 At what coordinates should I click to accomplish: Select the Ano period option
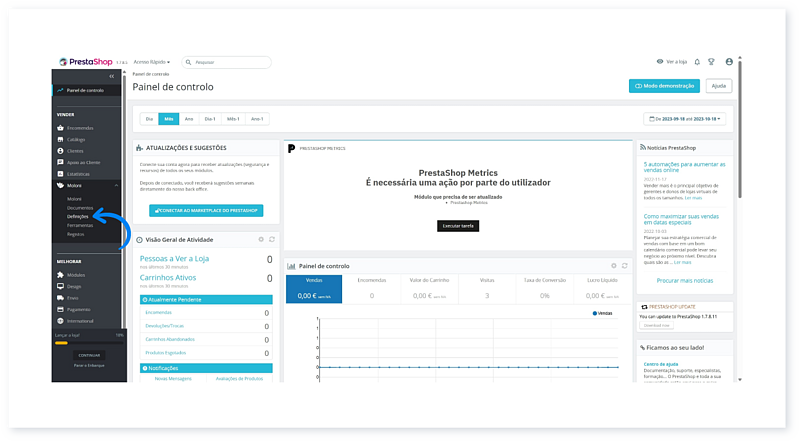point(189,118)
